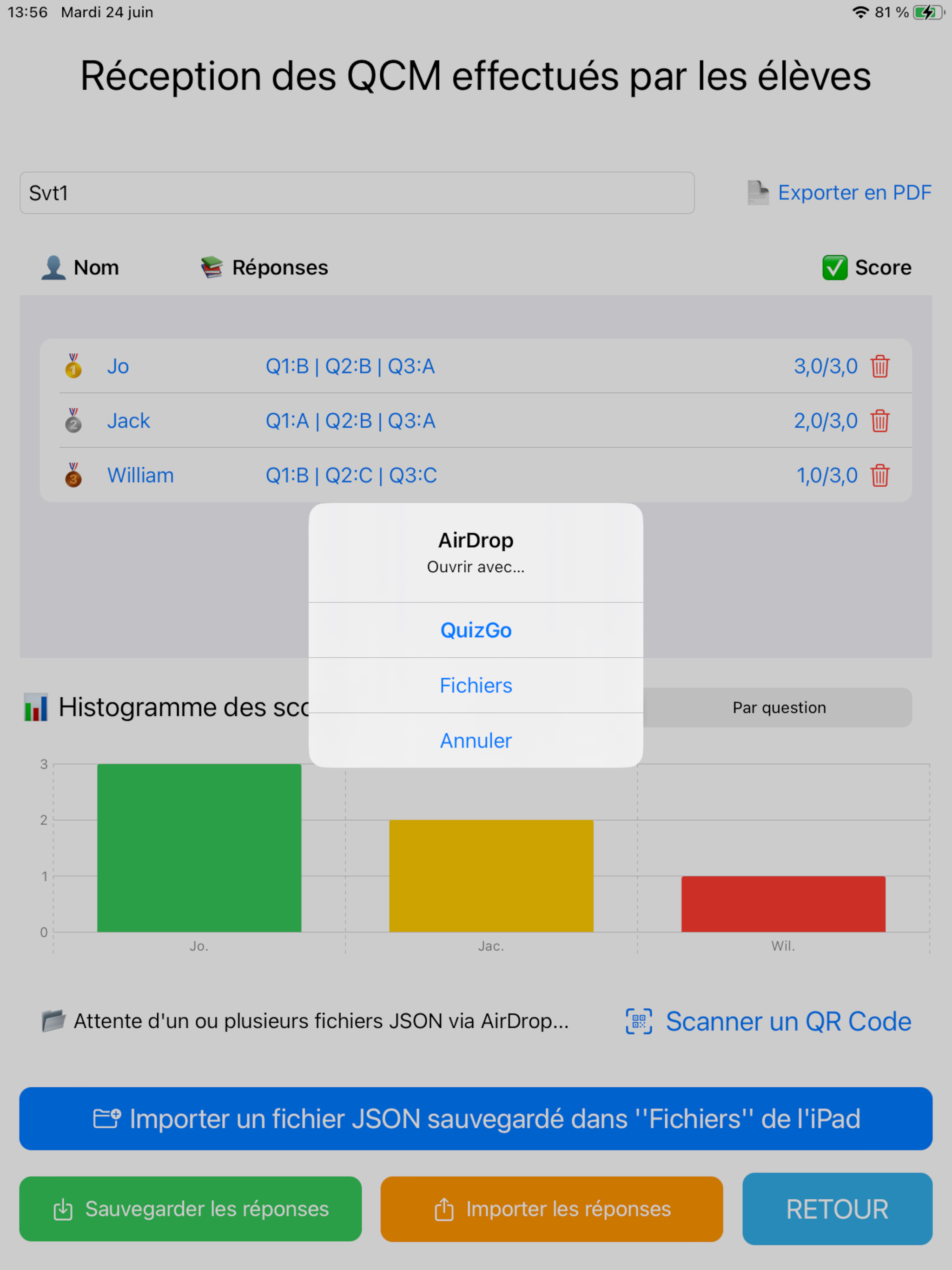Viewport: 952px width, 1270px height.
Task: Click the Attente d'un ou plusieurs fichiers message
Action: click(322, 1021)
